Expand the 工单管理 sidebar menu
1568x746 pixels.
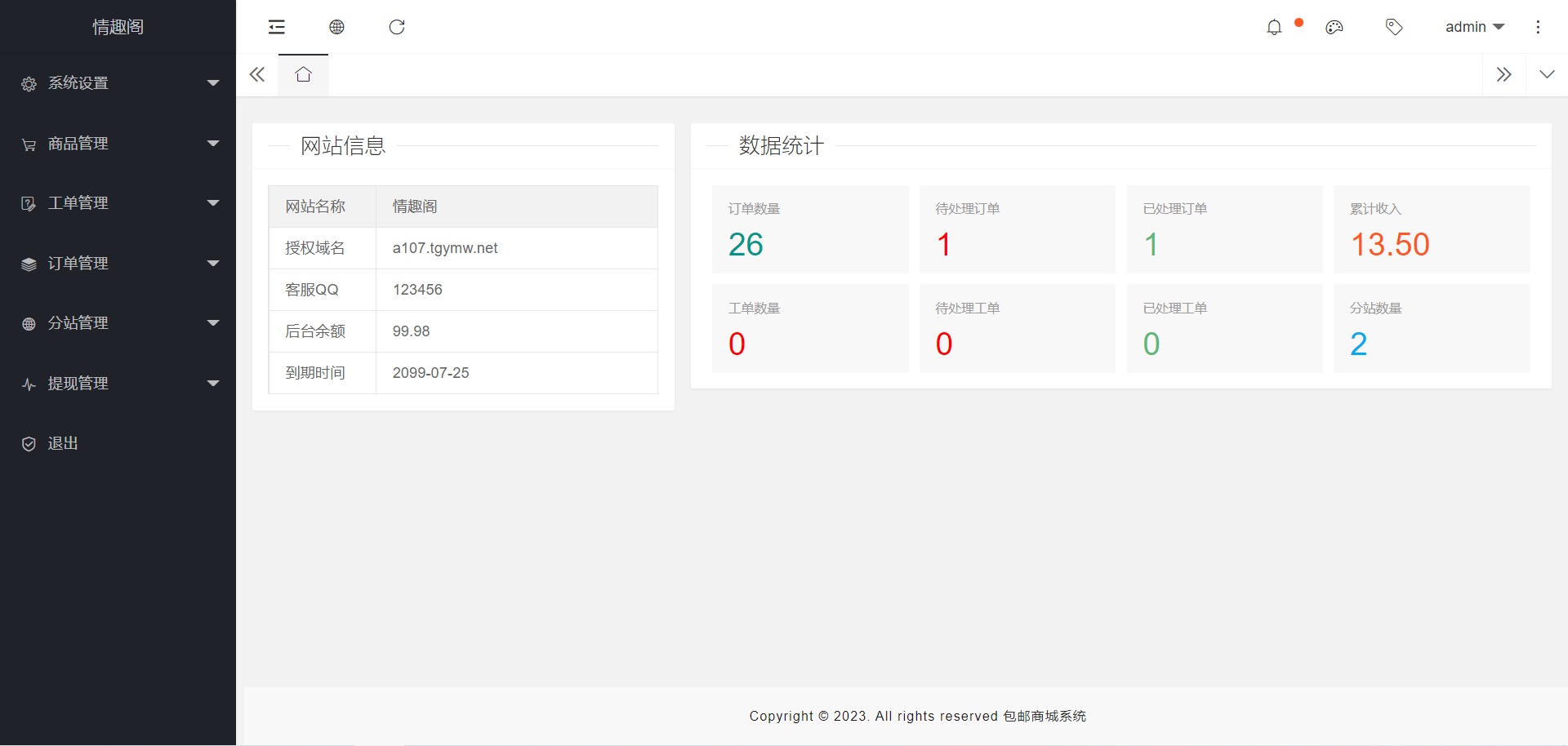[118, 203]
